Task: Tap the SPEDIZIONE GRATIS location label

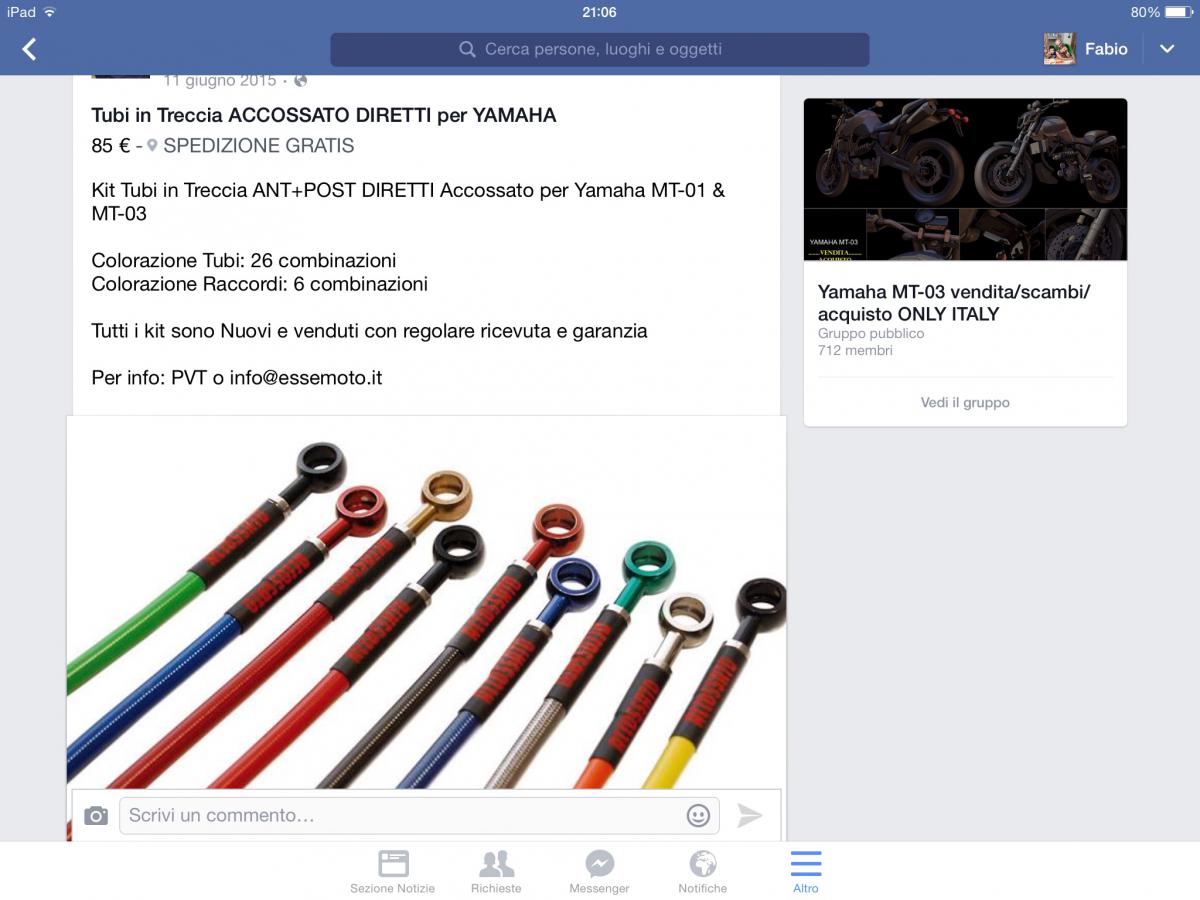Action: [258, 146]
